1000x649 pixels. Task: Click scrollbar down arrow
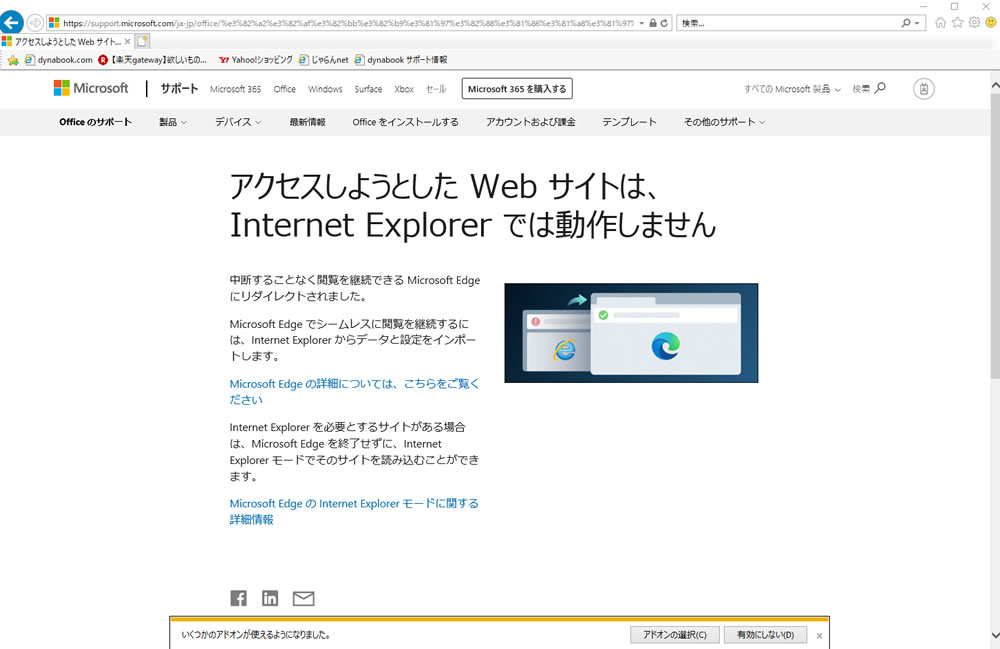pos(994,636)
